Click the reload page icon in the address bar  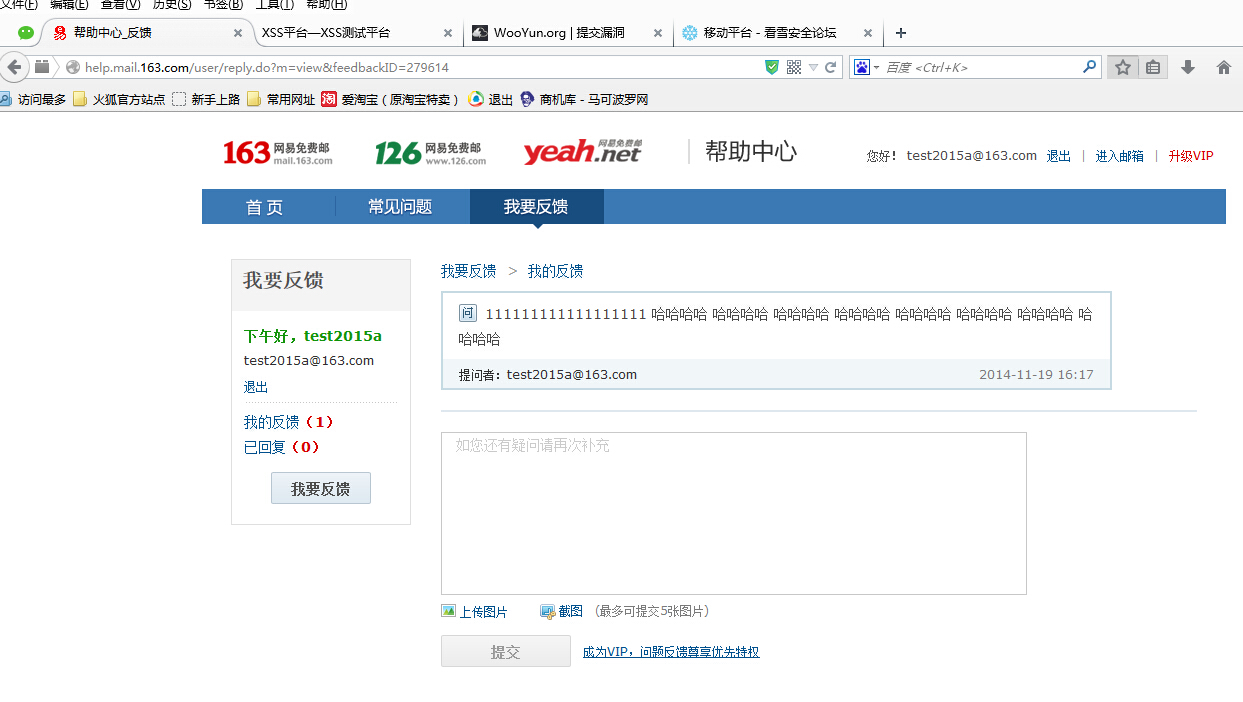(830, 67)
